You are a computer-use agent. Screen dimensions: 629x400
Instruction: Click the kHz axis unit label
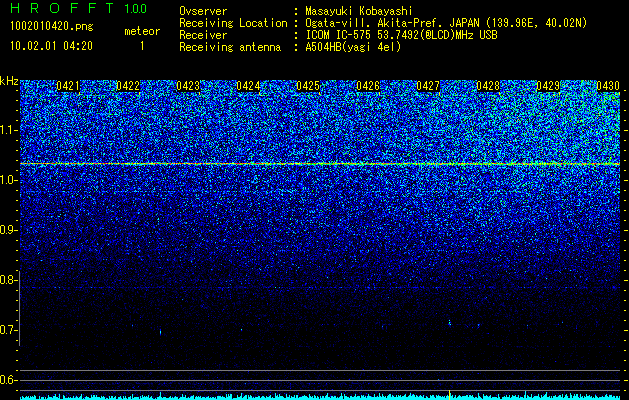point(9,81)
